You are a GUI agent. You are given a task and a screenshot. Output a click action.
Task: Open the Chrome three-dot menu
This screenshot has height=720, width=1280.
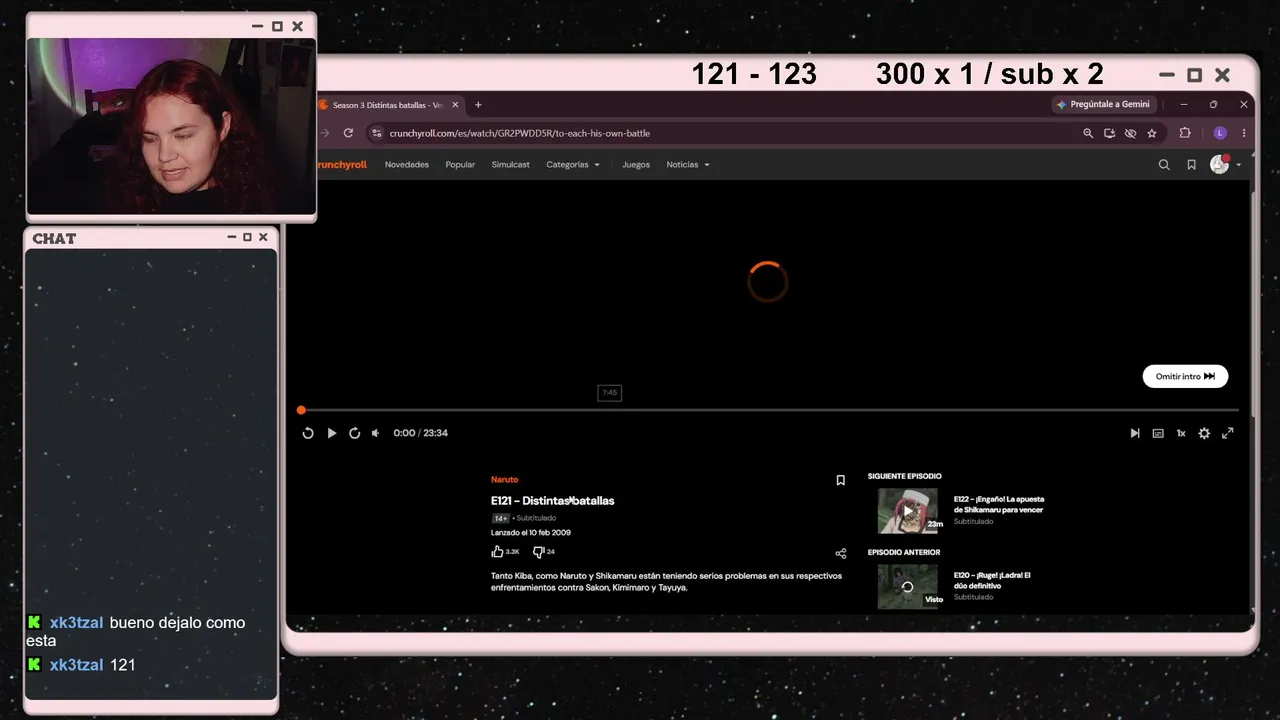pos(1244,133)
